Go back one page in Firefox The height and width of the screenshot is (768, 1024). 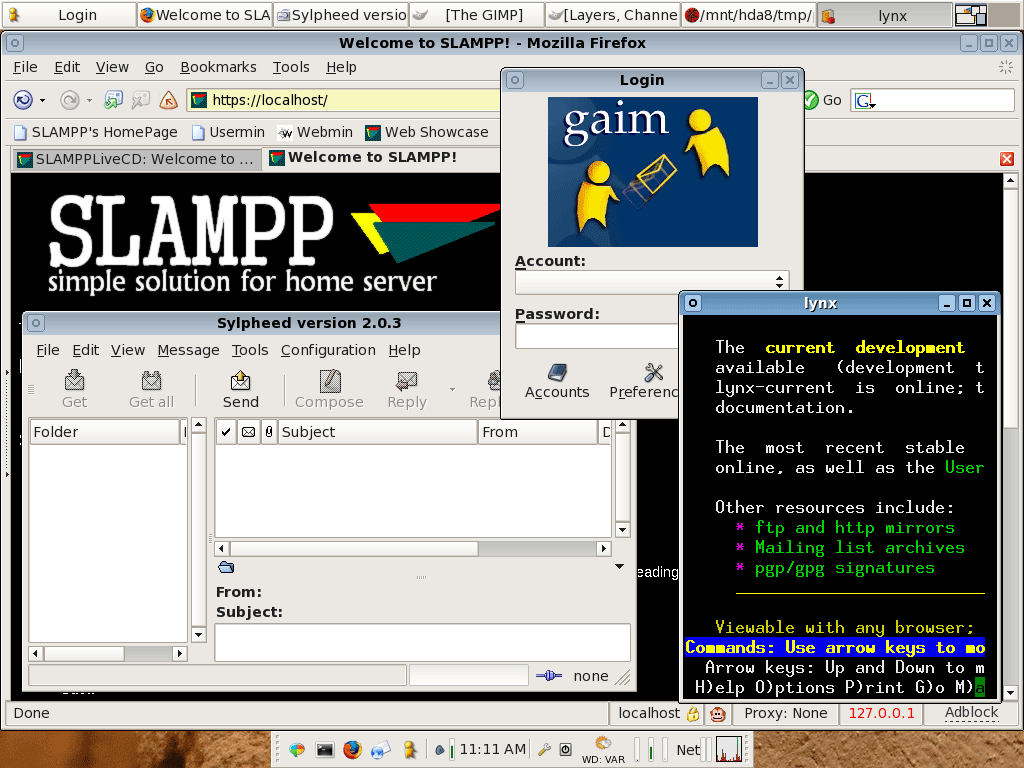click(x=23, y=100)
